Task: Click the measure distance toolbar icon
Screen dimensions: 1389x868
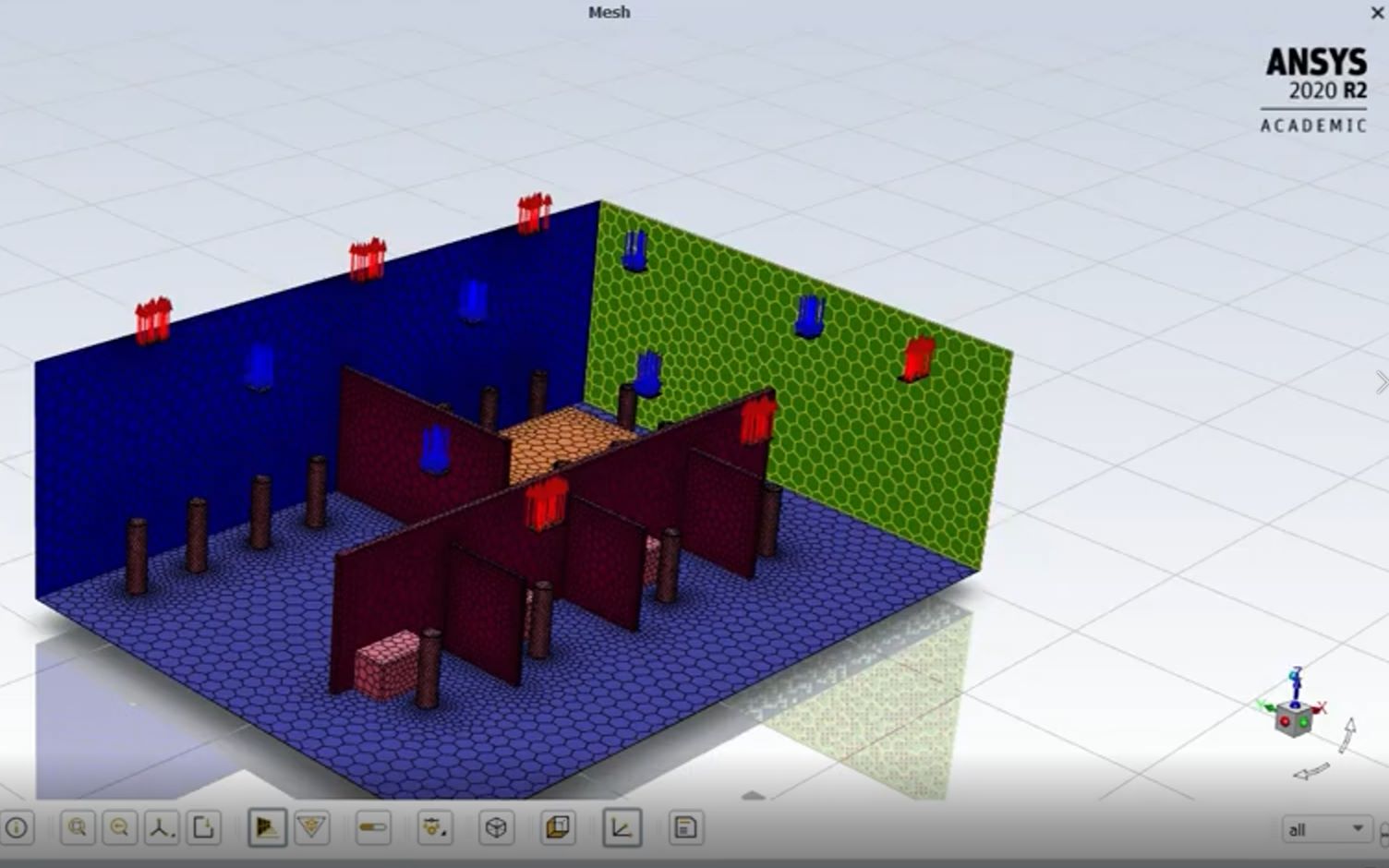Action: pos(371,828)
